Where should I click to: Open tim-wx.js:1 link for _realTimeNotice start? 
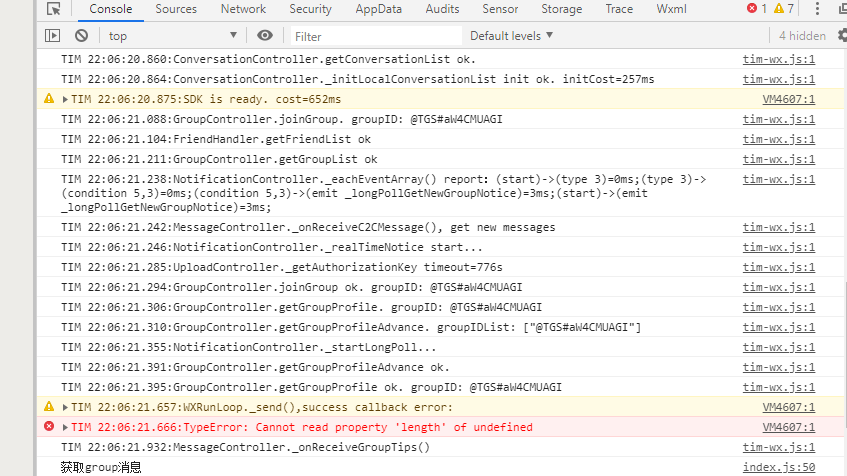click(778, 247)
